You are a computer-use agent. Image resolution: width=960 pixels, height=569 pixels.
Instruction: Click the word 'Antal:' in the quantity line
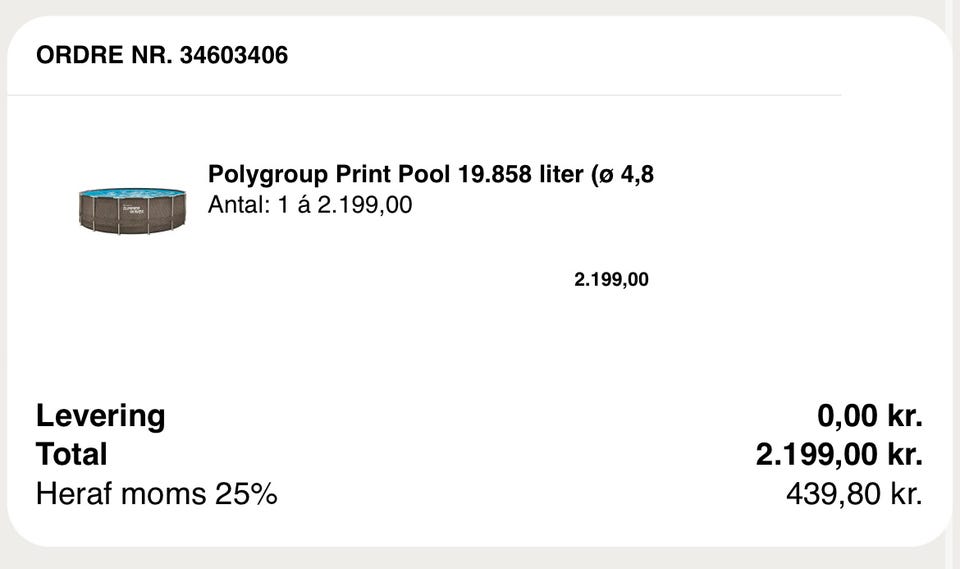[236, 205]
